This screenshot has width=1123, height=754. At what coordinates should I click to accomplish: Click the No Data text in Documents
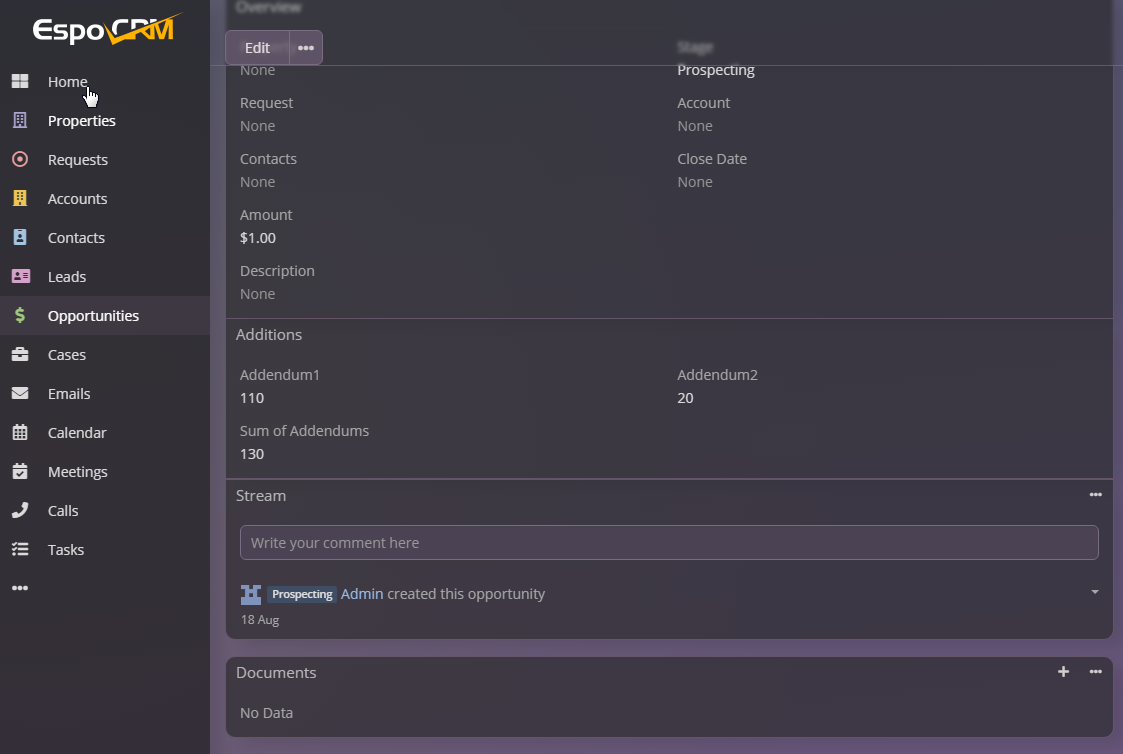[266, 712]
